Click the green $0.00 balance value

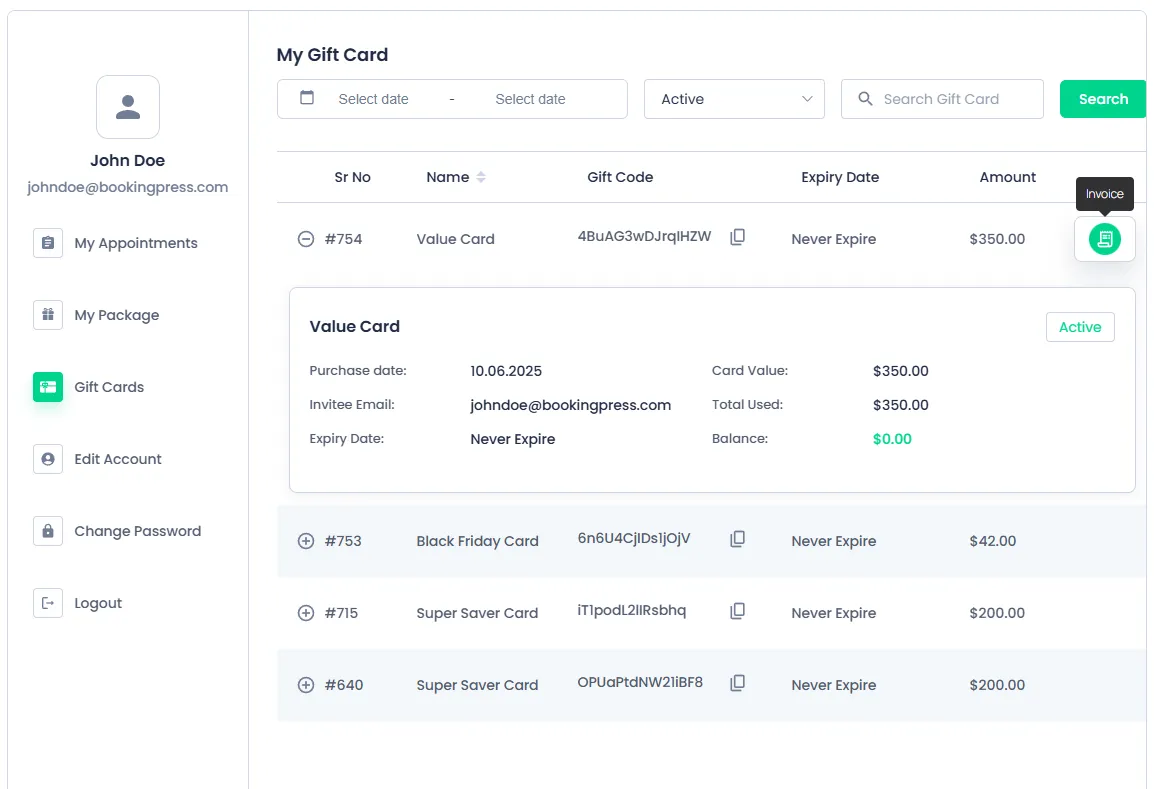(x=892, y=439)
